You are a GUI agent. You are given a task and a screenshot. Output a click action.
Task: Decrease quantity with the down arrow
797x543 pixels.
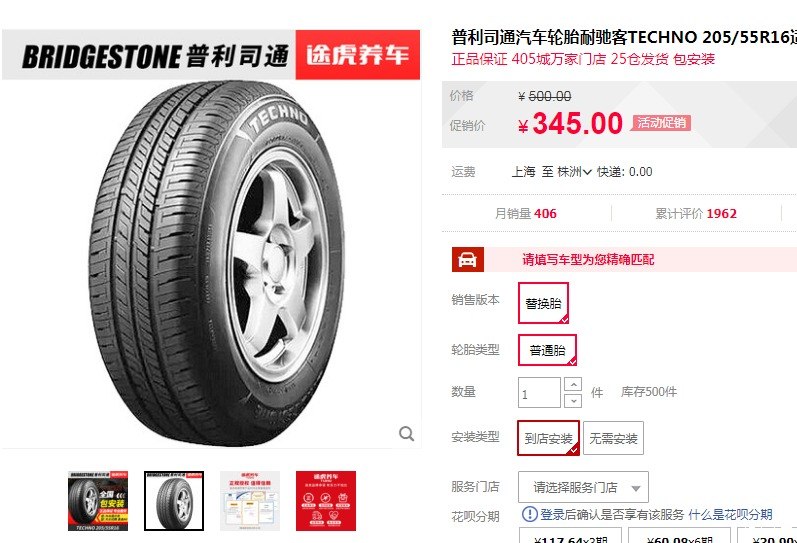coord(573,401)
